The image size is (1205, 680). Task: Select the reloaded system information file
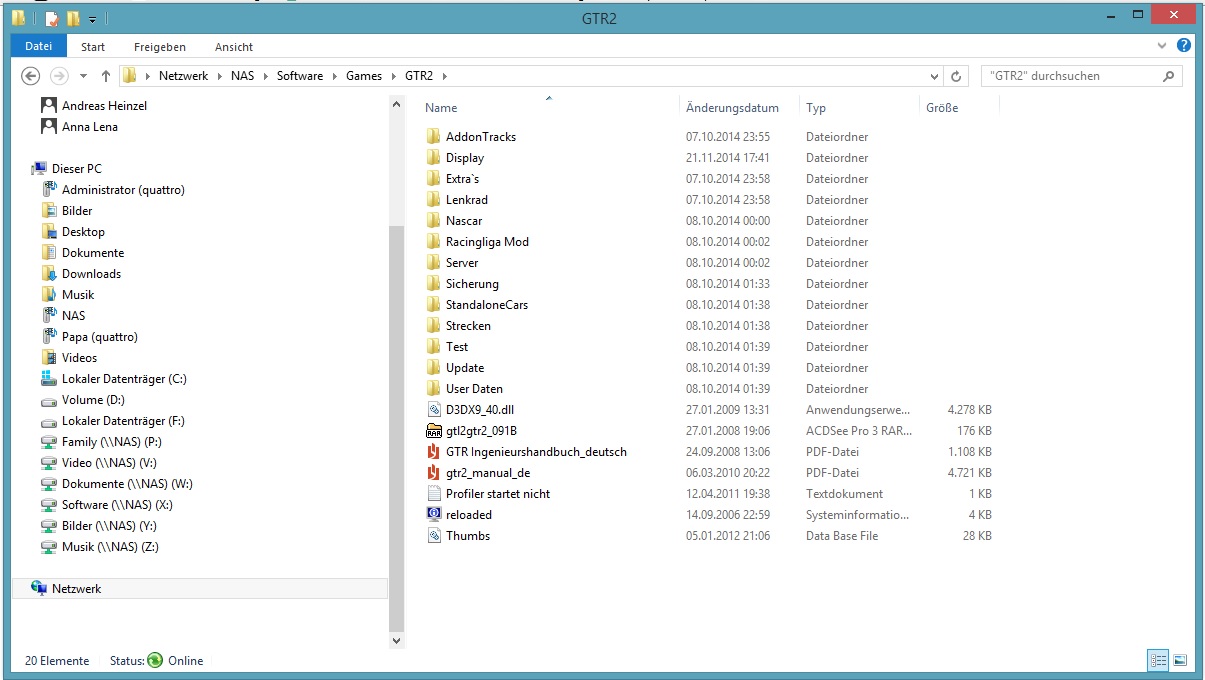pyautogui.click(x=468, y=515)
